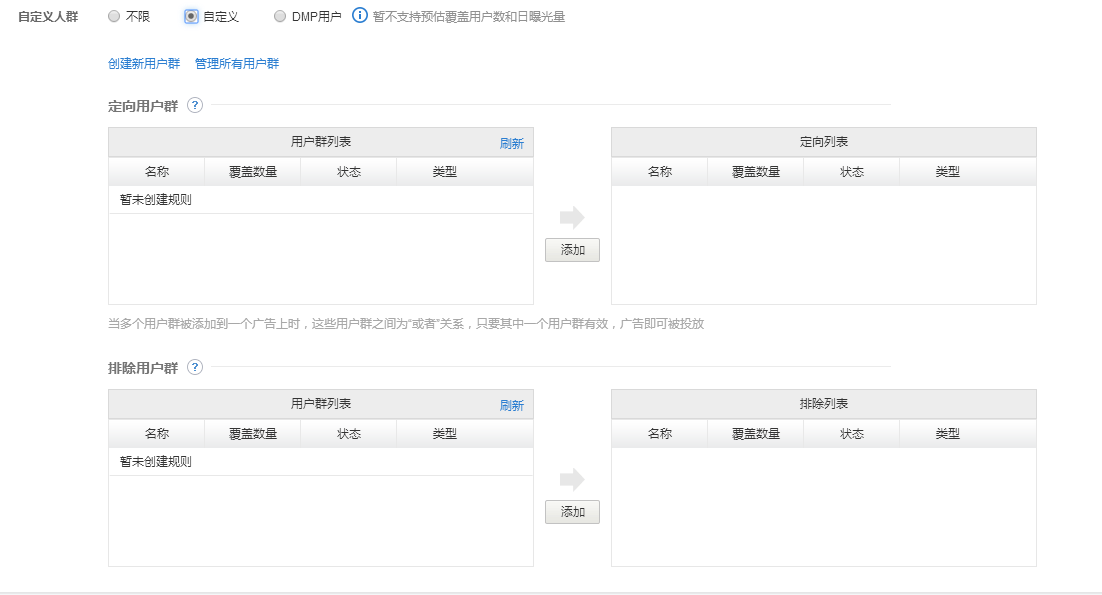Image resolution: width=1102 pixels, height=595 pixels.
Task: Click the arrow icon above the exclusion 添加 button
Action: point(572,479)
